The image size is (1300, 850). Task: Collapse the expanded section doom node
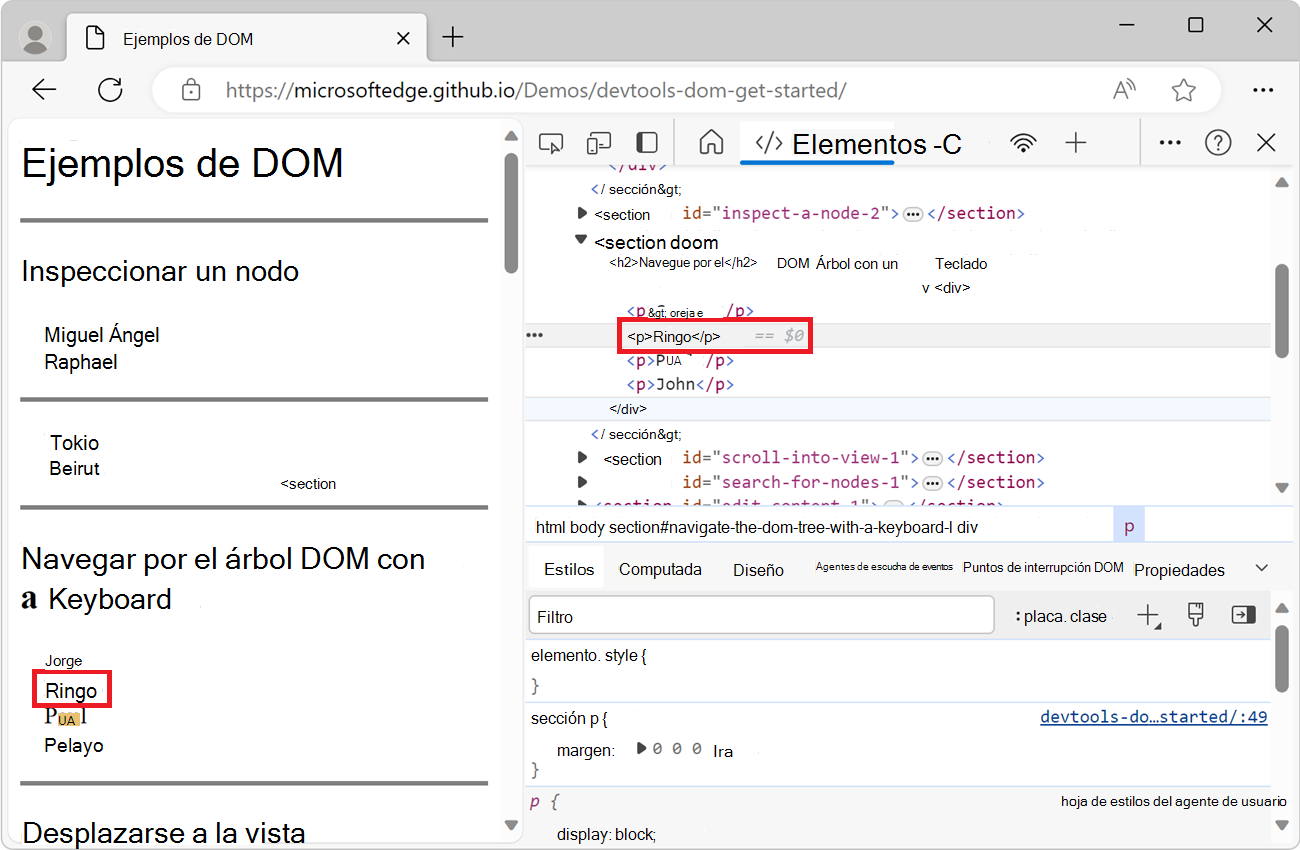581,240
